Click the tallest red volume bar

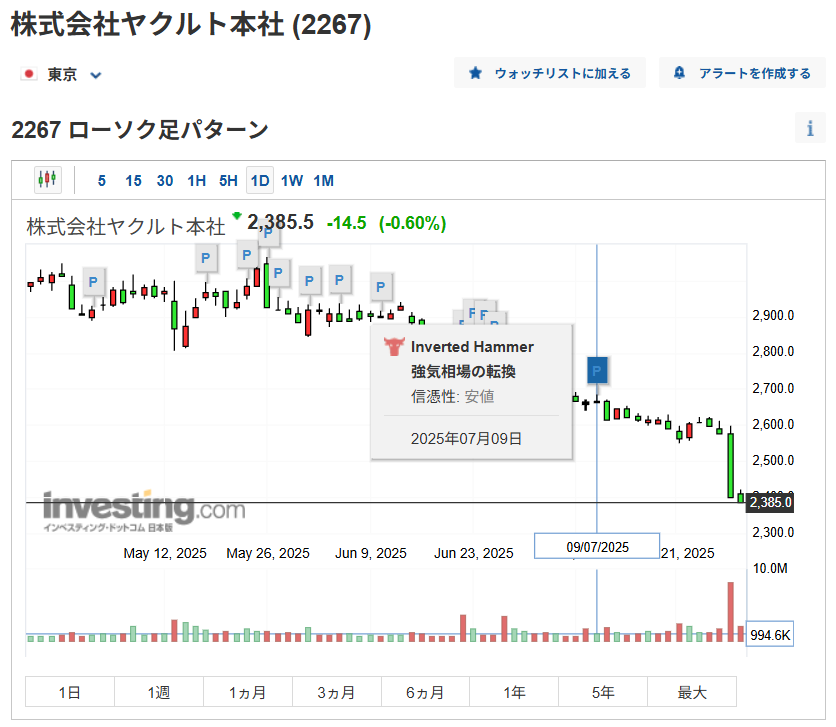point(730,611)
